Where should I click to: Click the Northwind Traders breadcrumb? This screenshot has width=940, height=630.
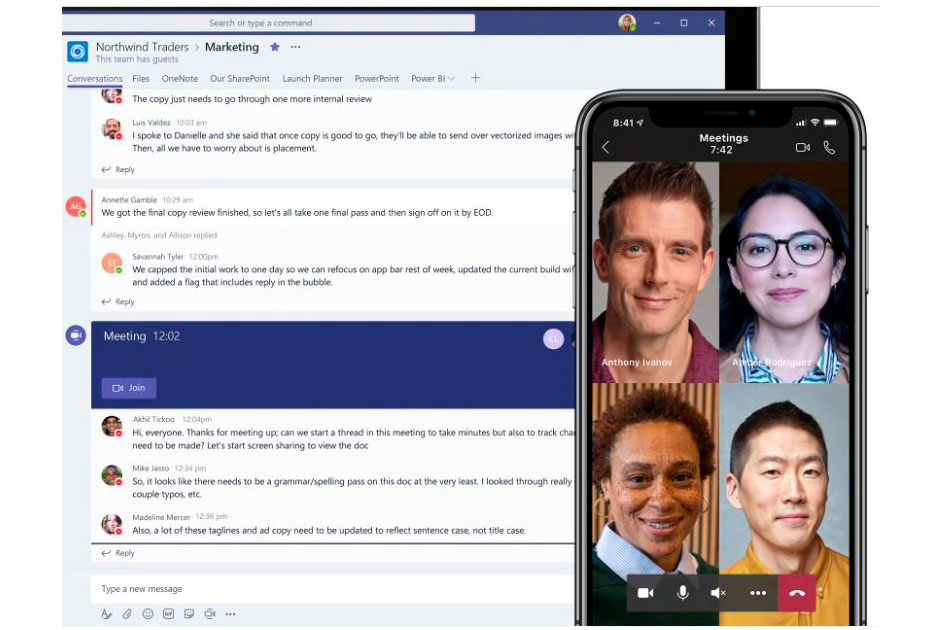(142, 47)
